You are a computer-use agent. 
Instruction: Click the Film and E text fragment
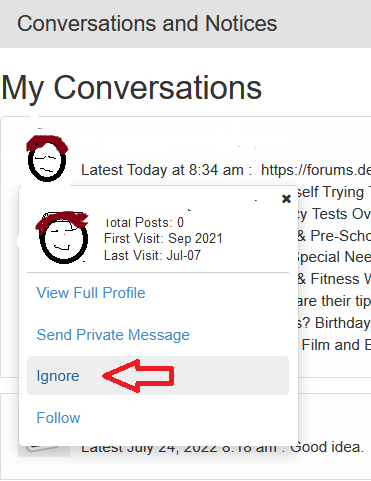click(x=336, y=345)
